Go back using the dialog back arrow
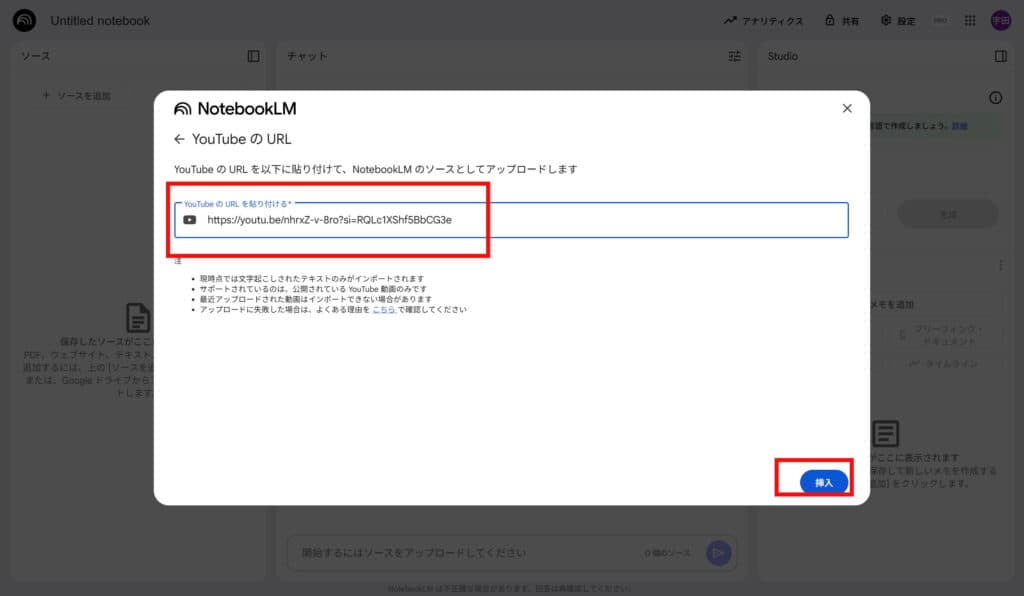Image resolution: width=1024 pixels, height=596 pixels. [180, 139]
